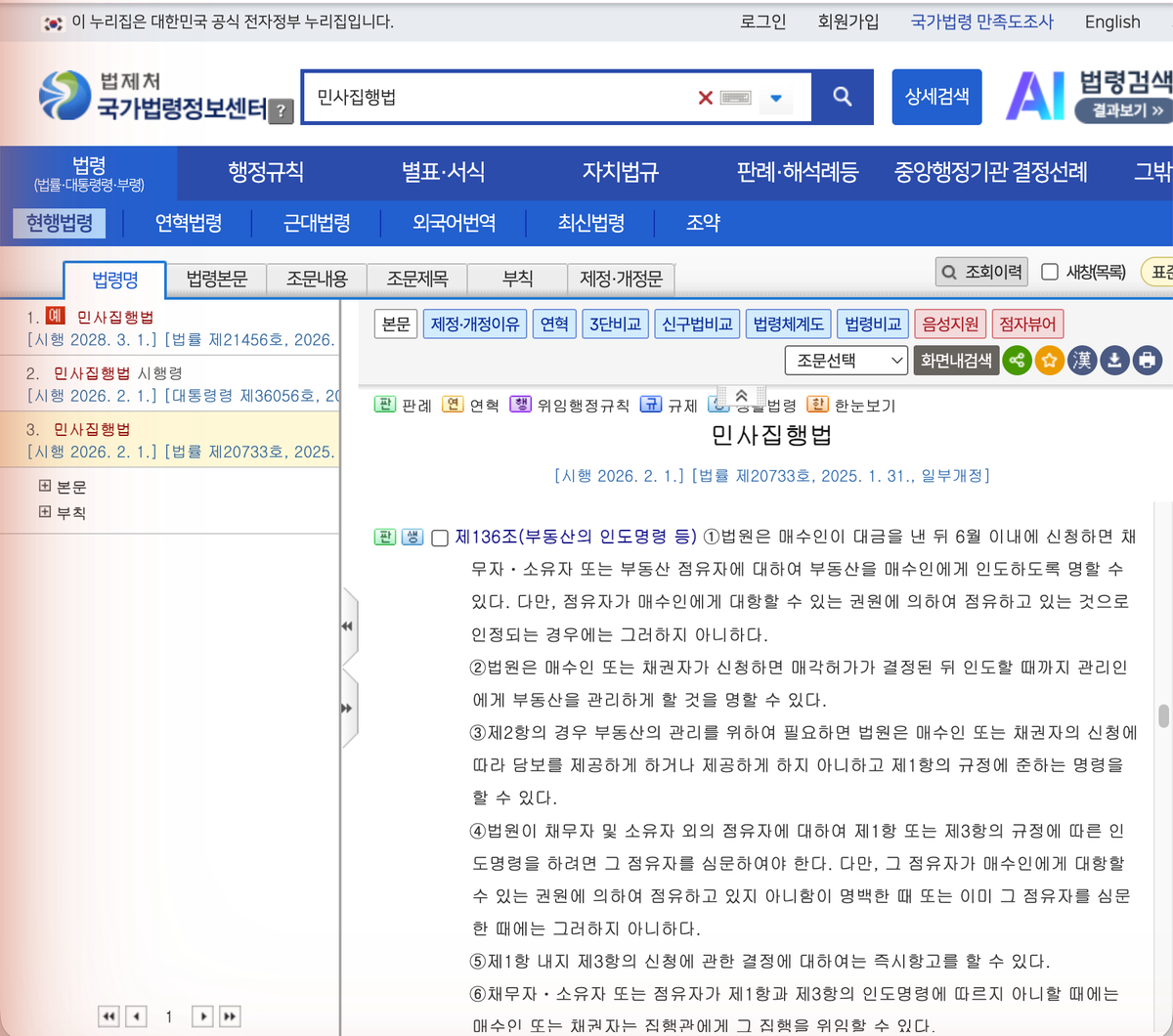1173x1036 pixels.
Task: Open the 별표·서식 main menu
Action: pos(443,173)
